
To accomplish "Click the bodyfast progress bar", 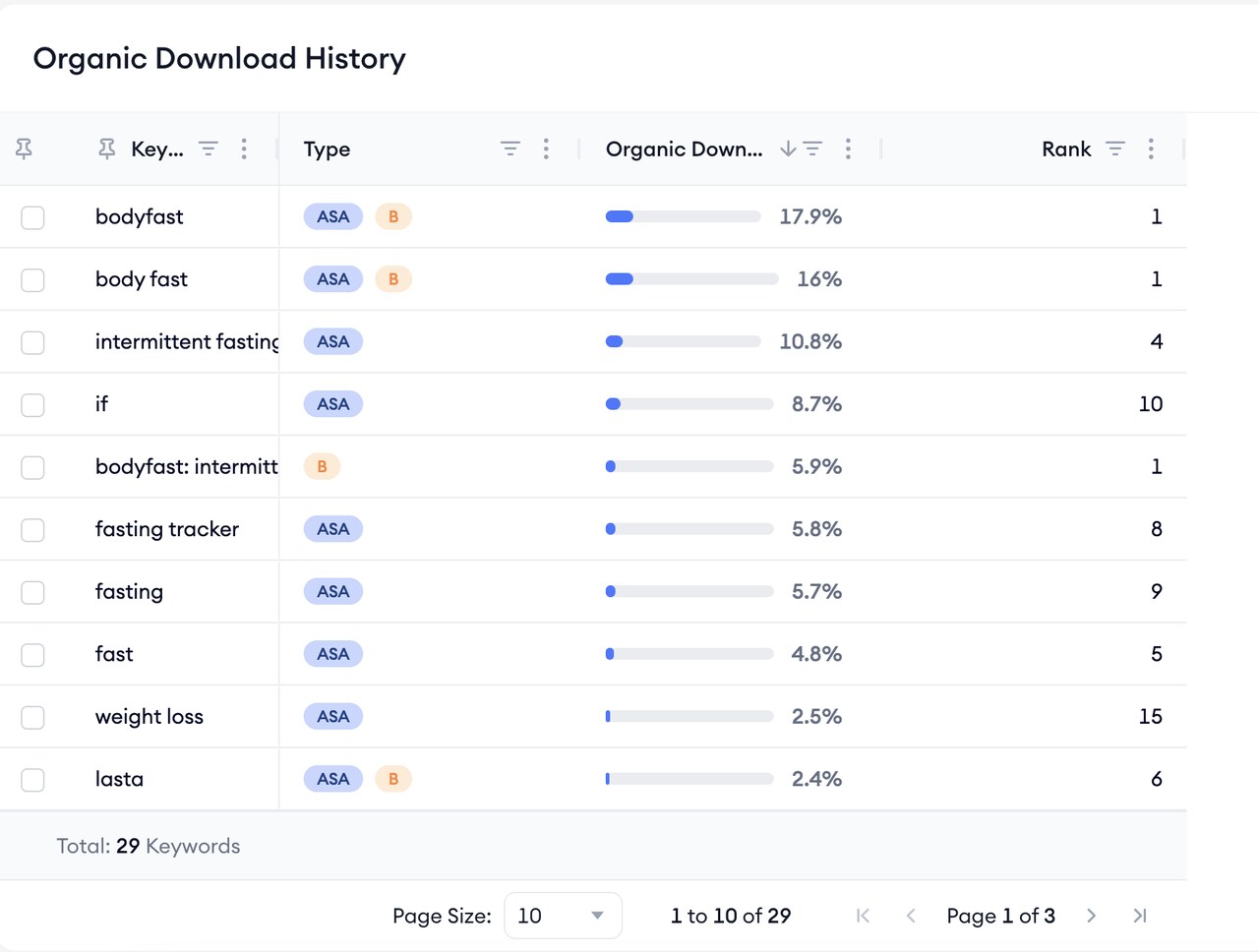I will click(683, 216).
